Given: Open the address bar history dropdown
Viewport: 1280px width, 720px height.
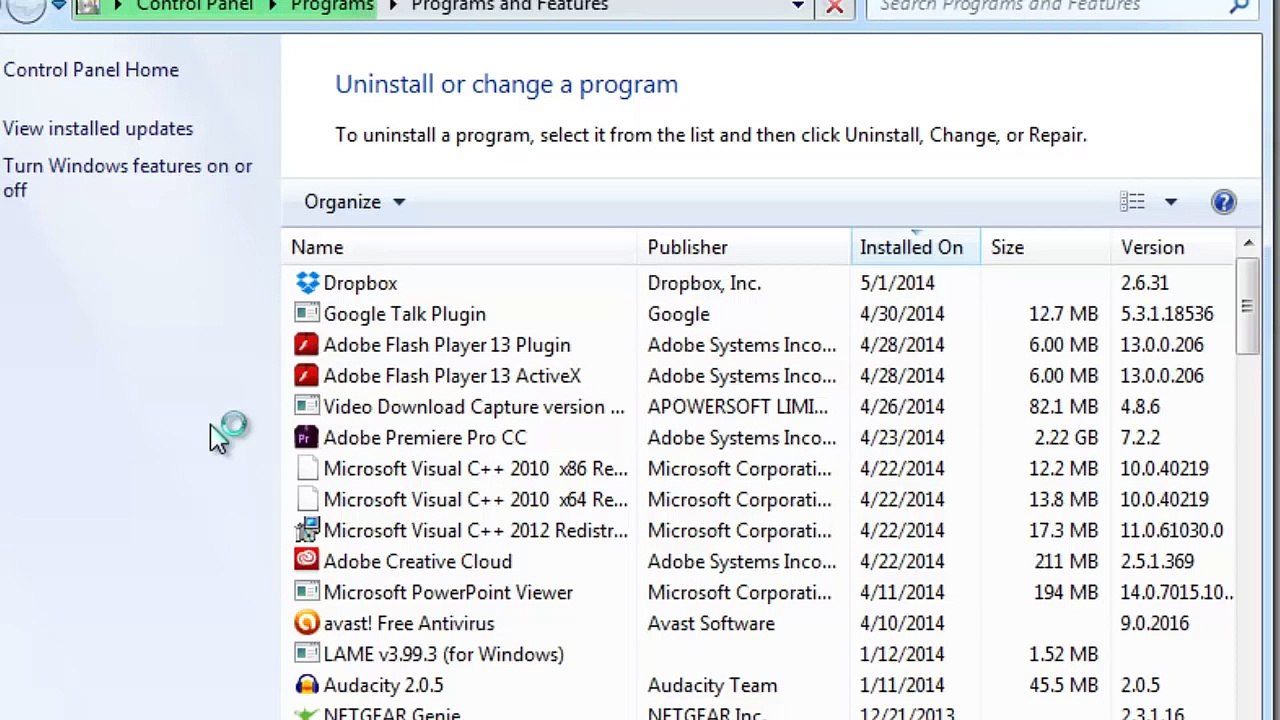Looking at the screenshot, I should pyautogui.click(x=798, y=6).
